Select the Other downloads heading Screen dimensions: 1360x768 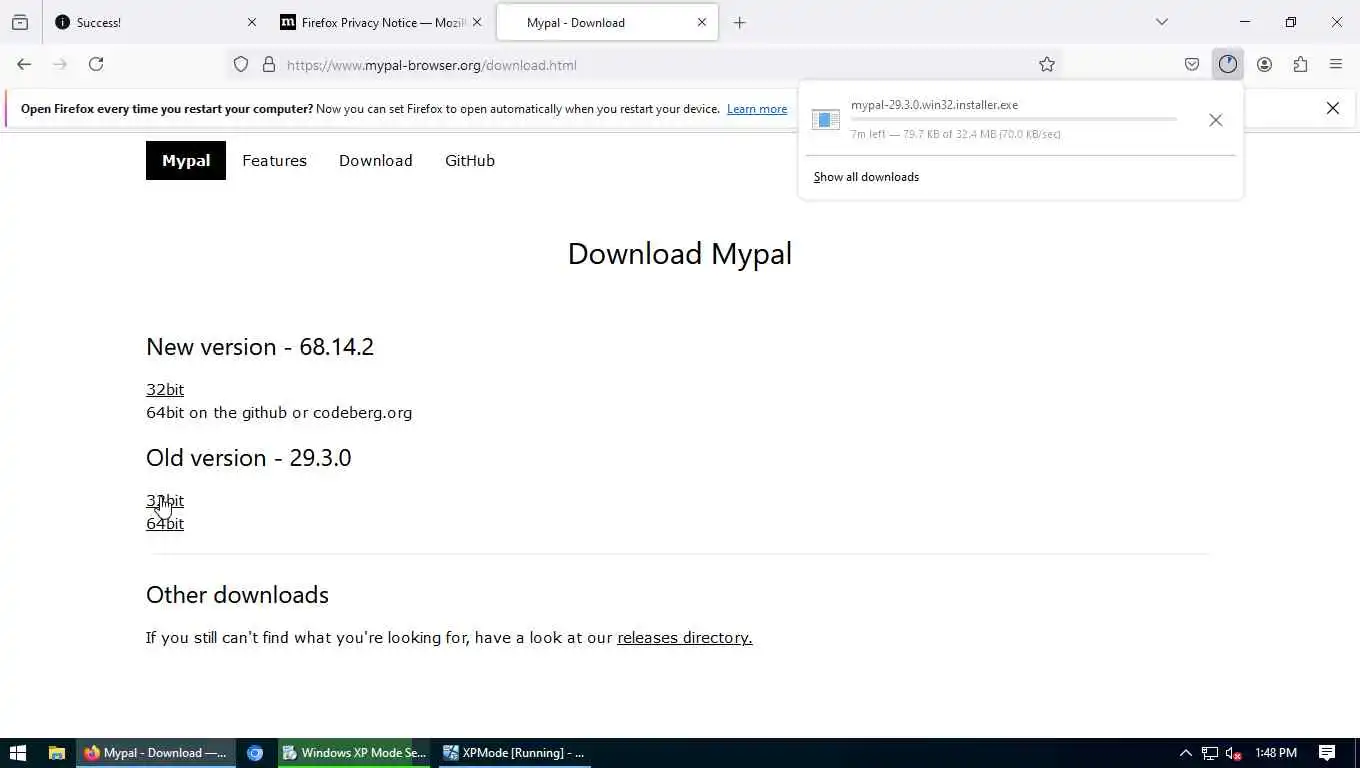coord(237,595)
